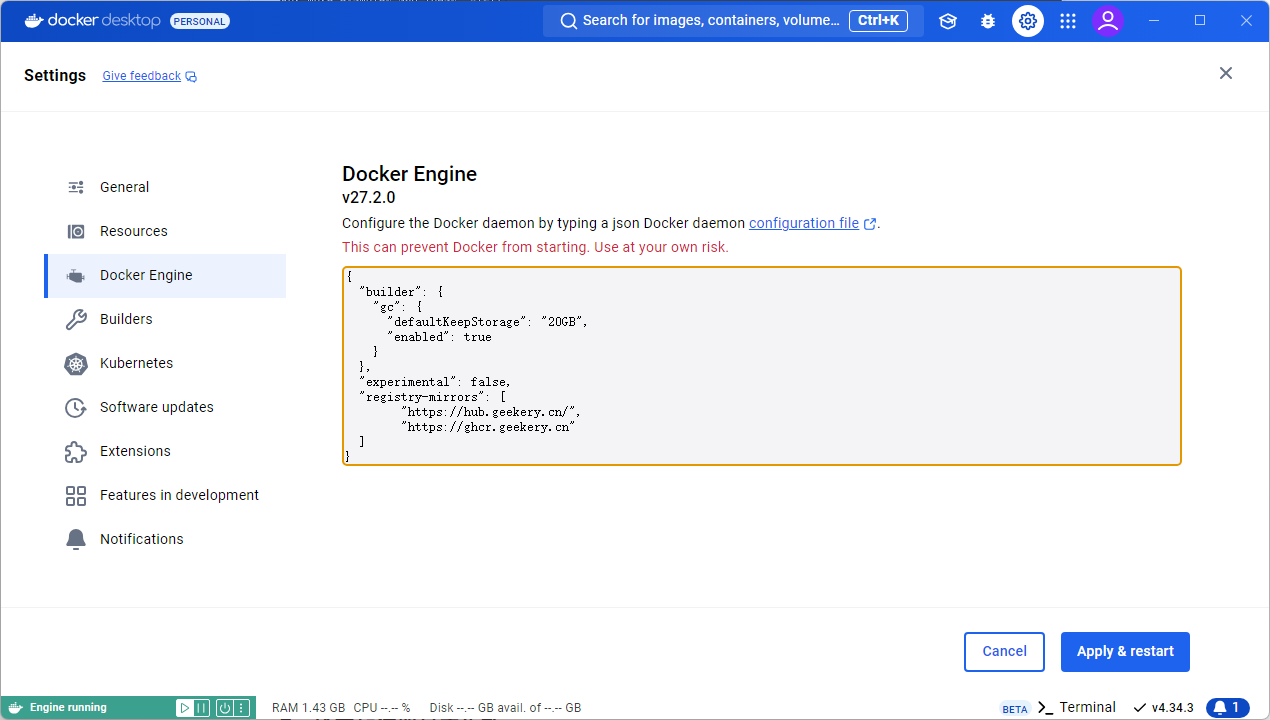Image resolution: width=1270 pixels, height=720 pixels.
Task: Click the Apply & restart button
Action: pos(1125,652)
